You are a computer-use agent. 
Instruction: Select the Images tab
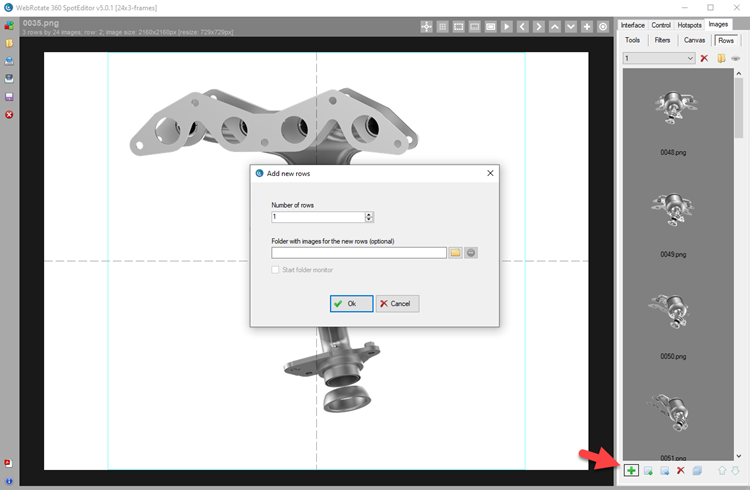click(718, 24)
